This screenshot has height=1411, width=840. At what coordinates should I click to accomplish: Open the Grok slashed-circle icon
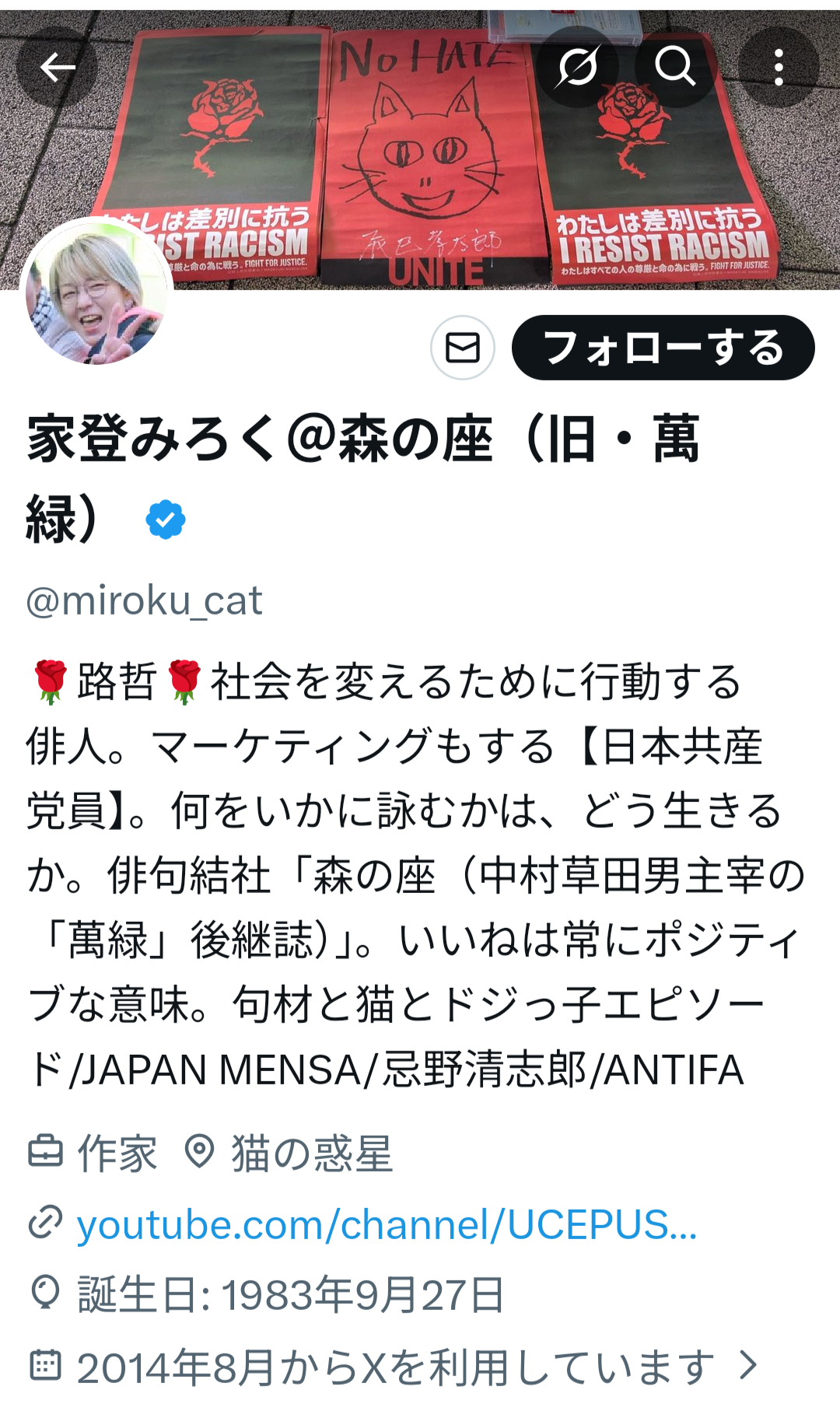pos(578,68)
